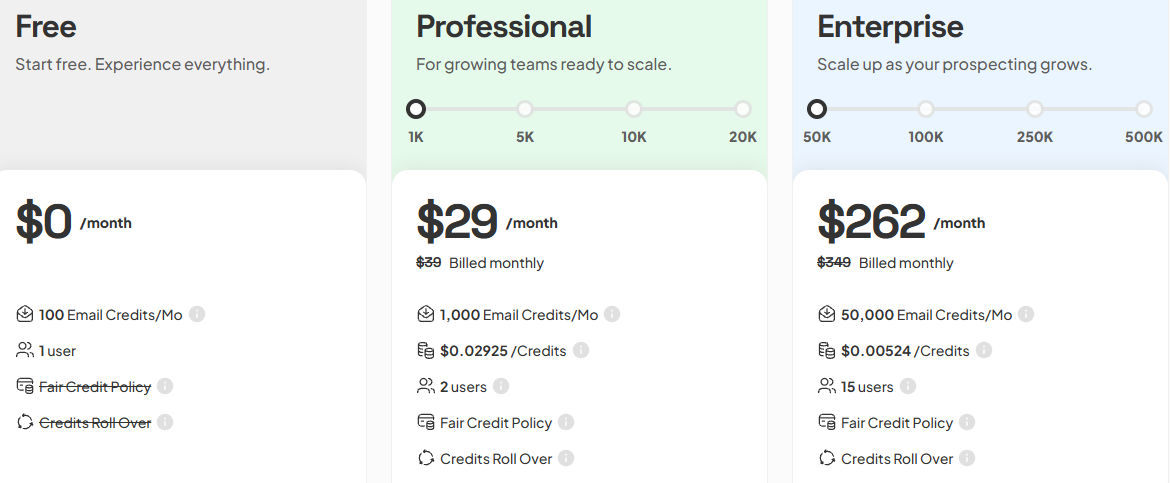Click 'Billed monthly' under the $29 price
This screenshot has width=1170, height=483.
[496, 263]
